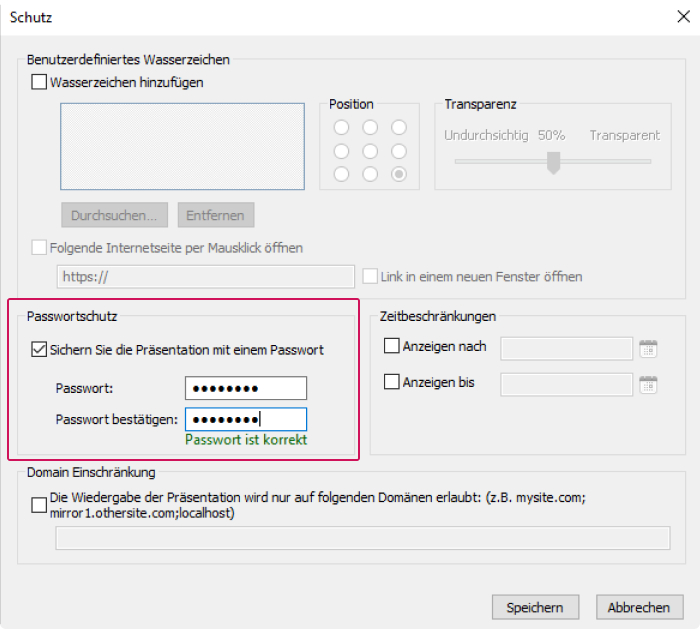Click the Entfernen button
This screenshot has height=629, width=700.
coord(216,215)
